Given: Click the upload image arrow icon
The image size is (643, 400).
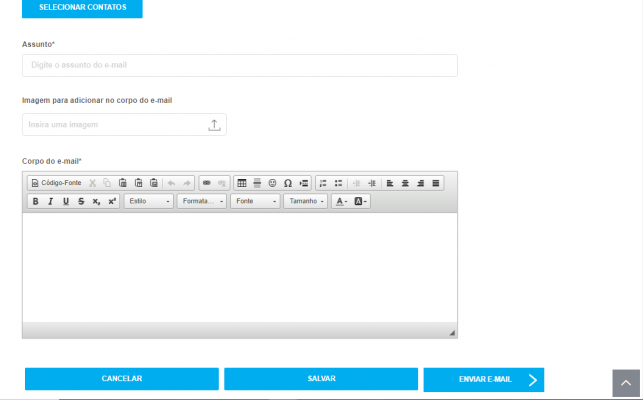Looking at the screenshot, I should tap(214, 125).
